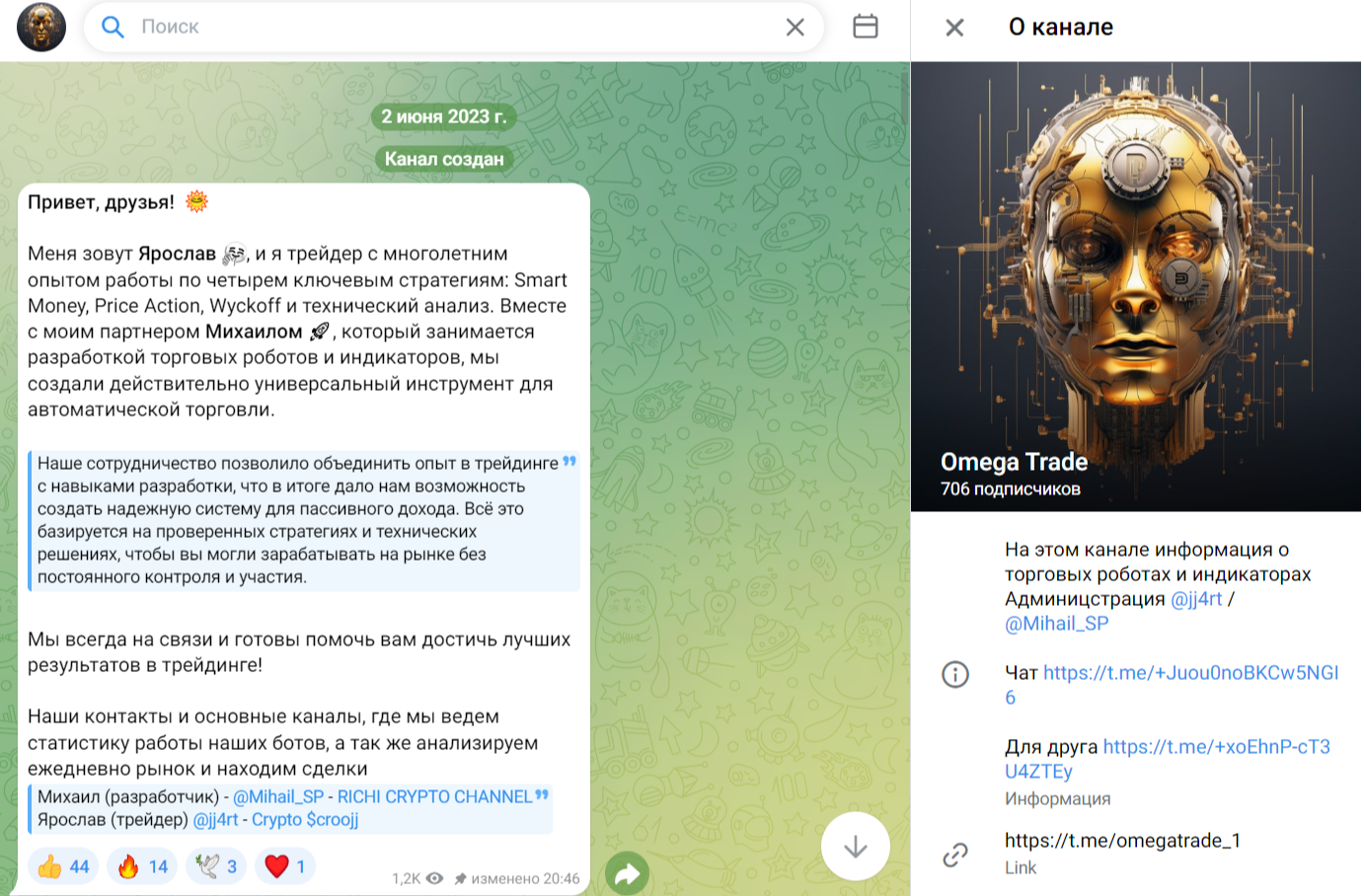Screen dimensions: 1364x896
Task: Open @Mihail_SP link in message
Action: (278, 796)
